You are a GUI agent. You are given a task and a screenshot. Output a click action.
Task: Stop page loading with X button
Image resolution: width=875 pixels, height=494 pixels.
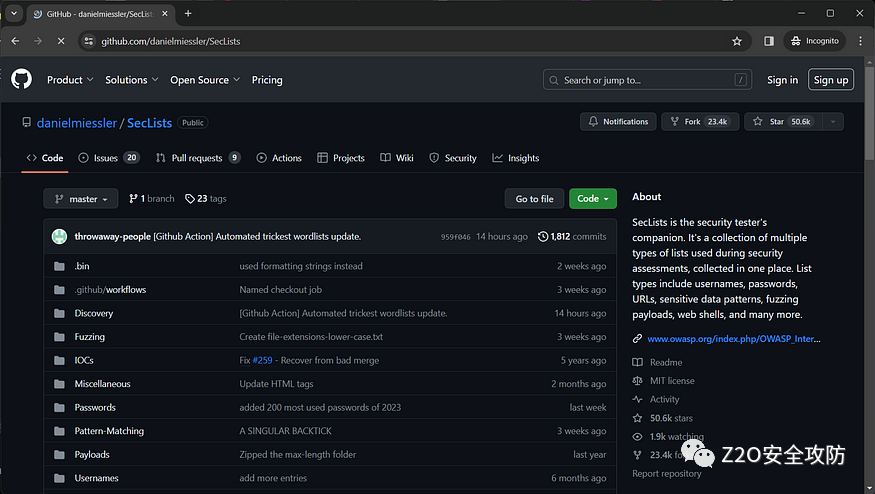pos(61,41)
